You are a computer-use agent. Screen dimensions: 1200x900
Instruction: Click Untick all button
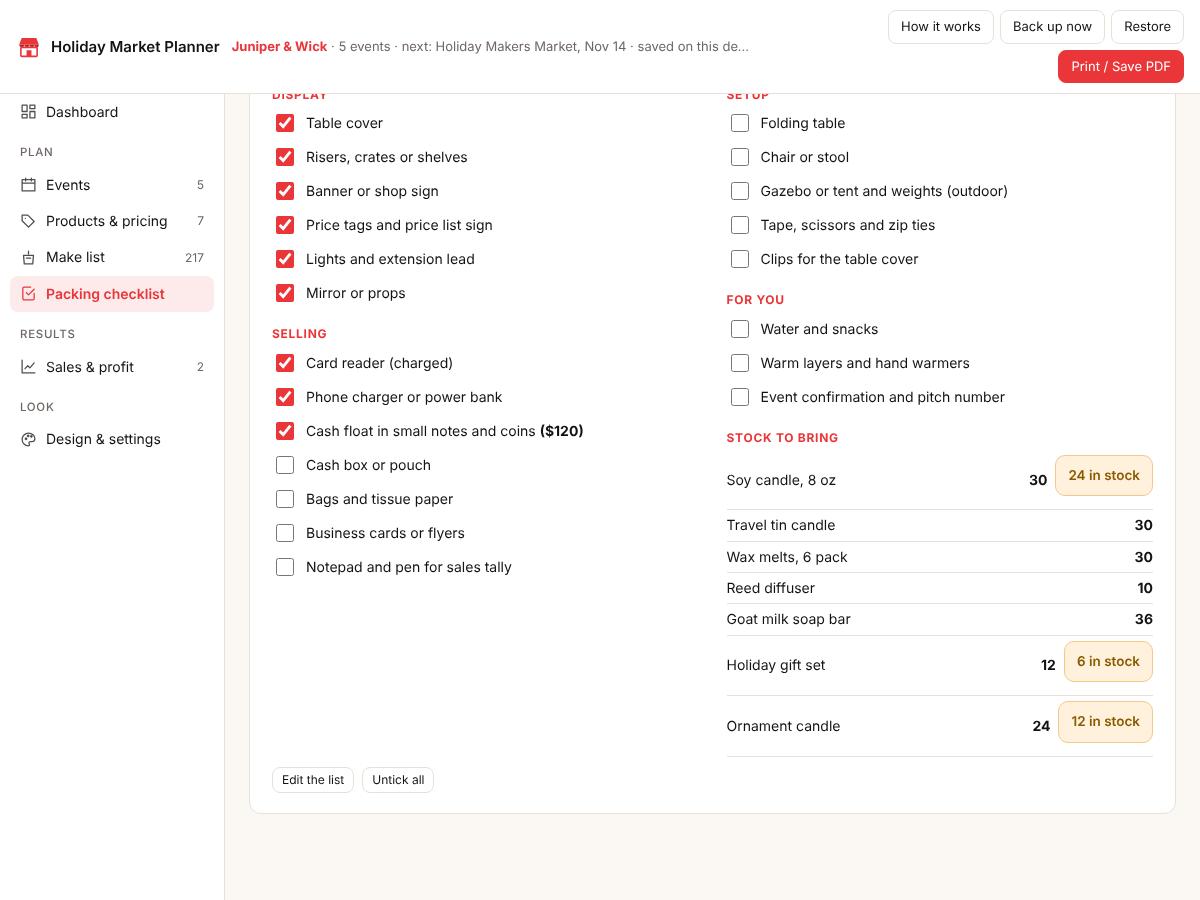[398, 780]
